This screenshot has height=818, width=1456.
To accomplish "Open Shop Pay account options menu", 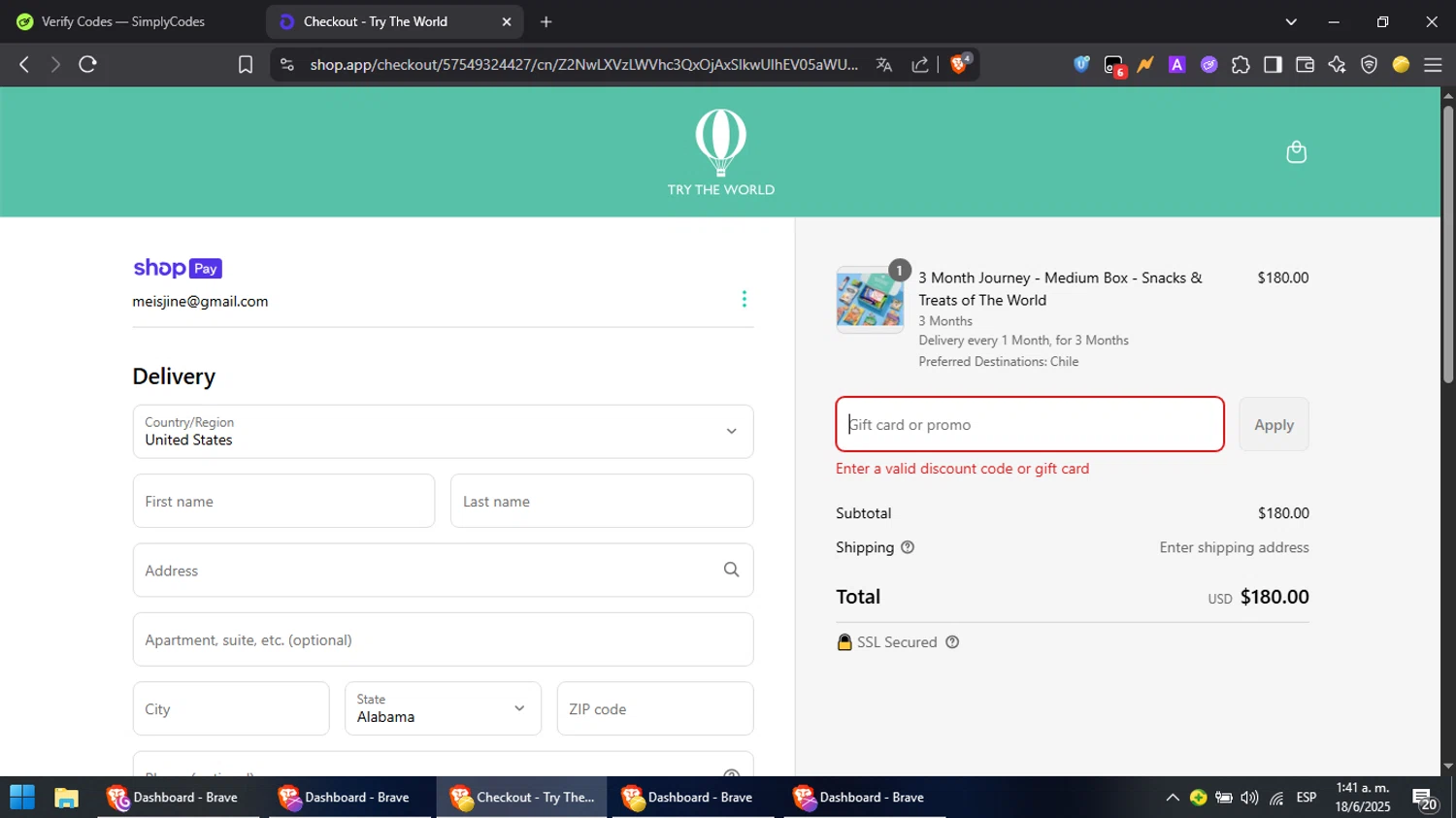I will pos(745,299).
